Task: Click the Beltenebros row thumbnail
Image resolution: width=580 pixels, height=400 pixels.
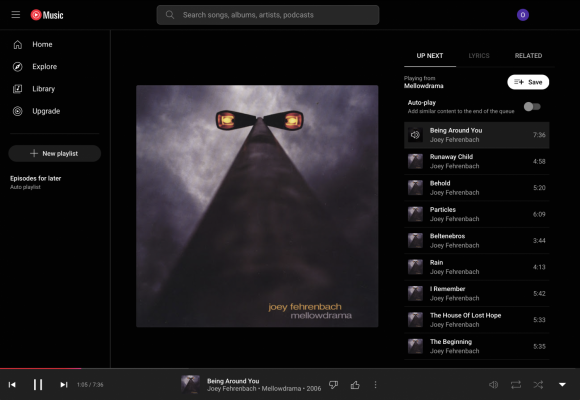Action: click(415, 241)
